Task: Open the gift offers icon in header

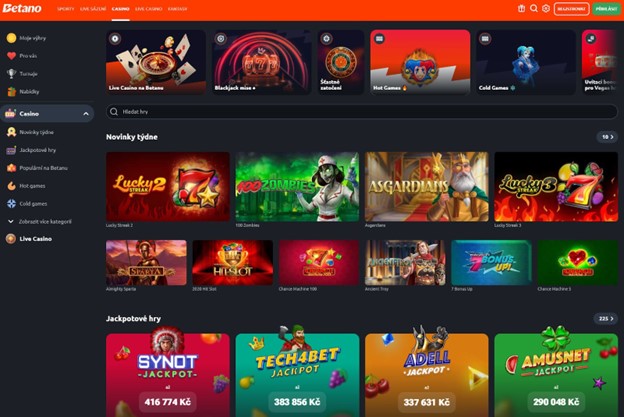Action: coord(521,8)
